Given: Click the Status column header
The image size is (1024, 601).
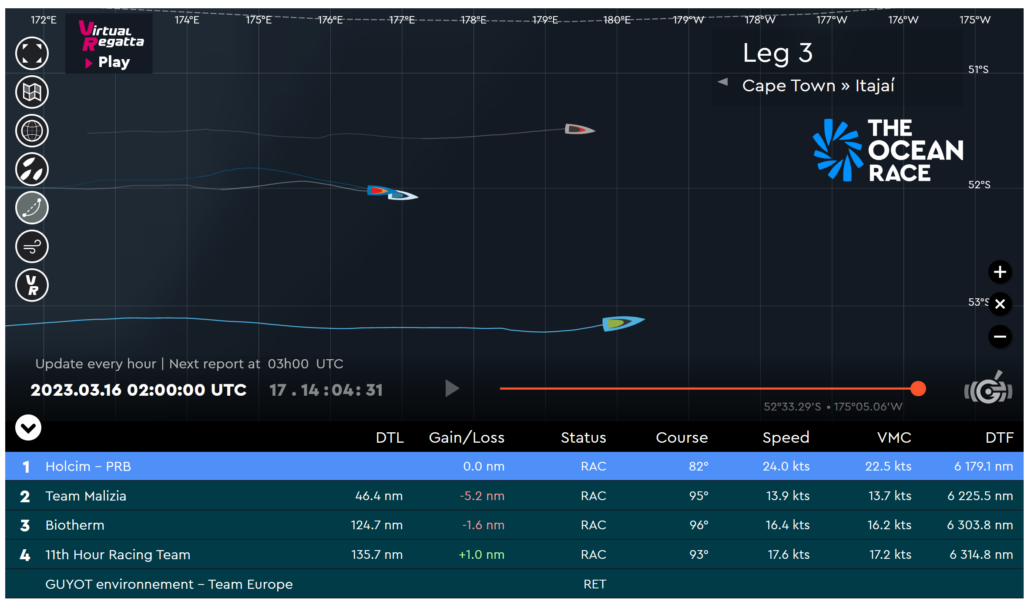Looking at the screenshot, I should pyautogui.click(x=583, y=438).
